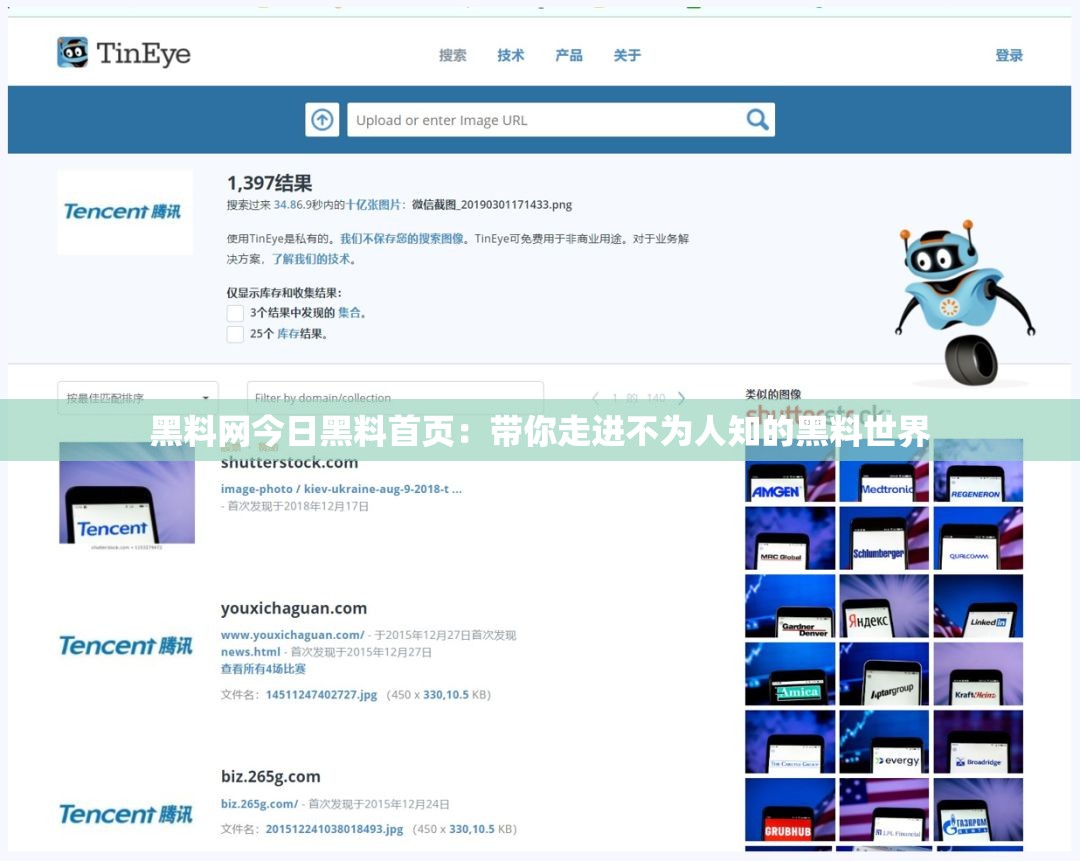The image size is (1080, 861).
Task: Open the Carlyle Group similar image thumbnail
Action: [790, 743]
